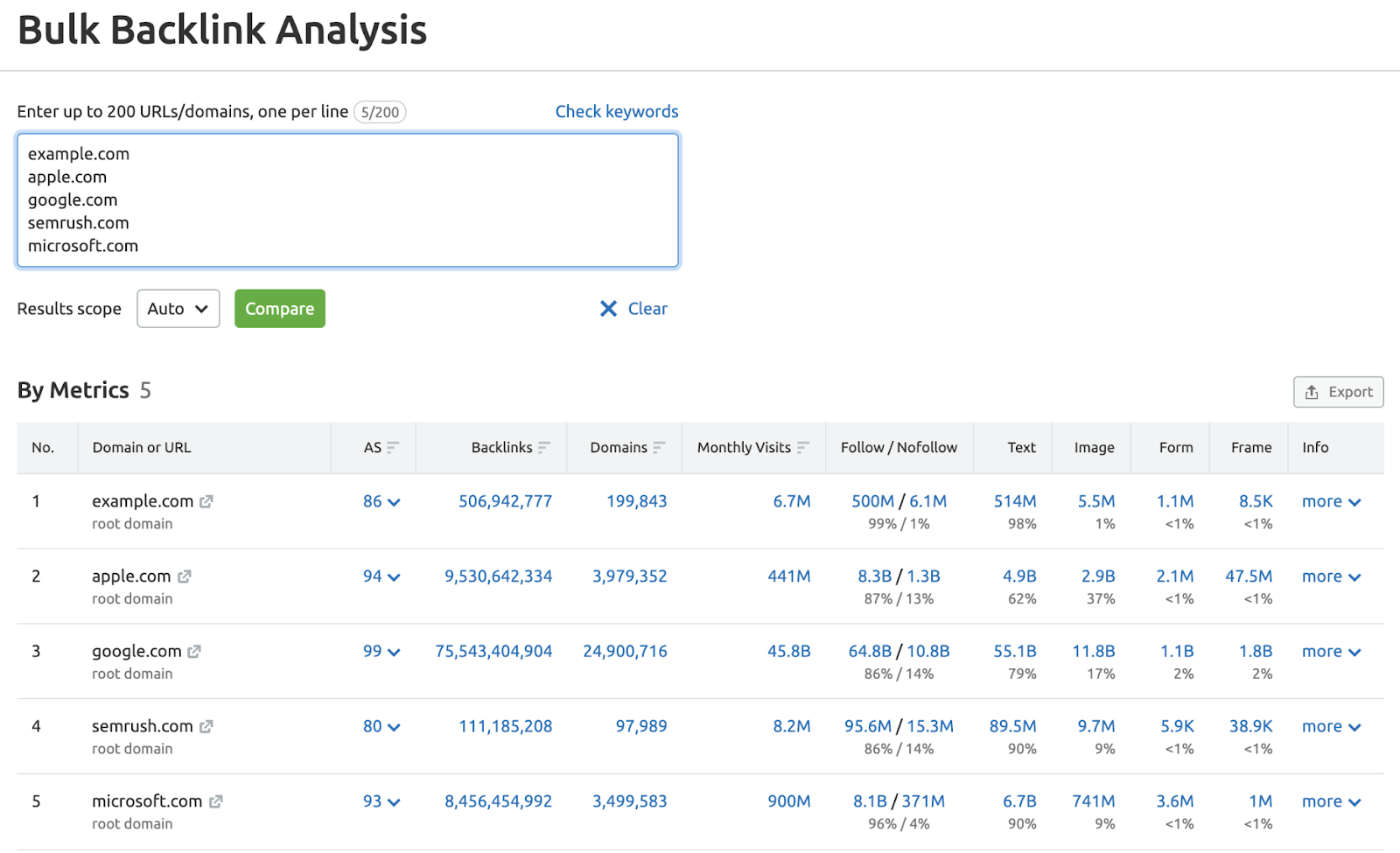Expand more info for apple.com row
This screenshot has width=1400, height=853.
click(x=1332, y=577)
